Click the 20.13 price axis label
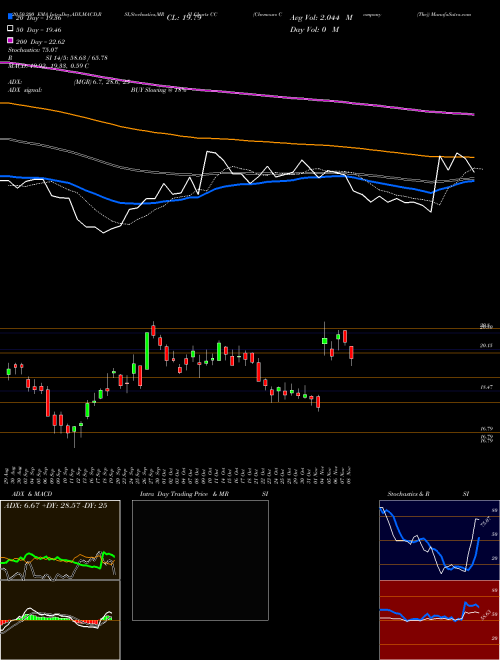The width and height of the screenshot is (500, 660). click(486, 346)
